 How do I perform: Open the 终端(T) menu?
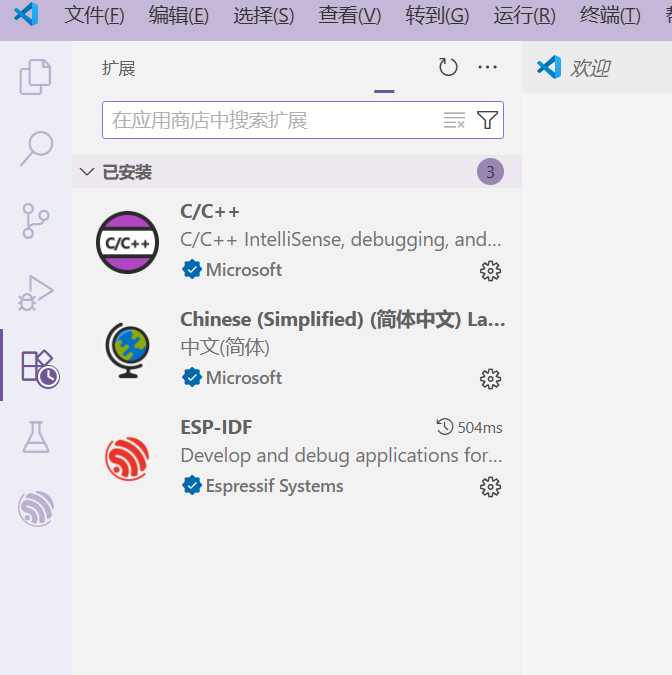click(610, 16)
